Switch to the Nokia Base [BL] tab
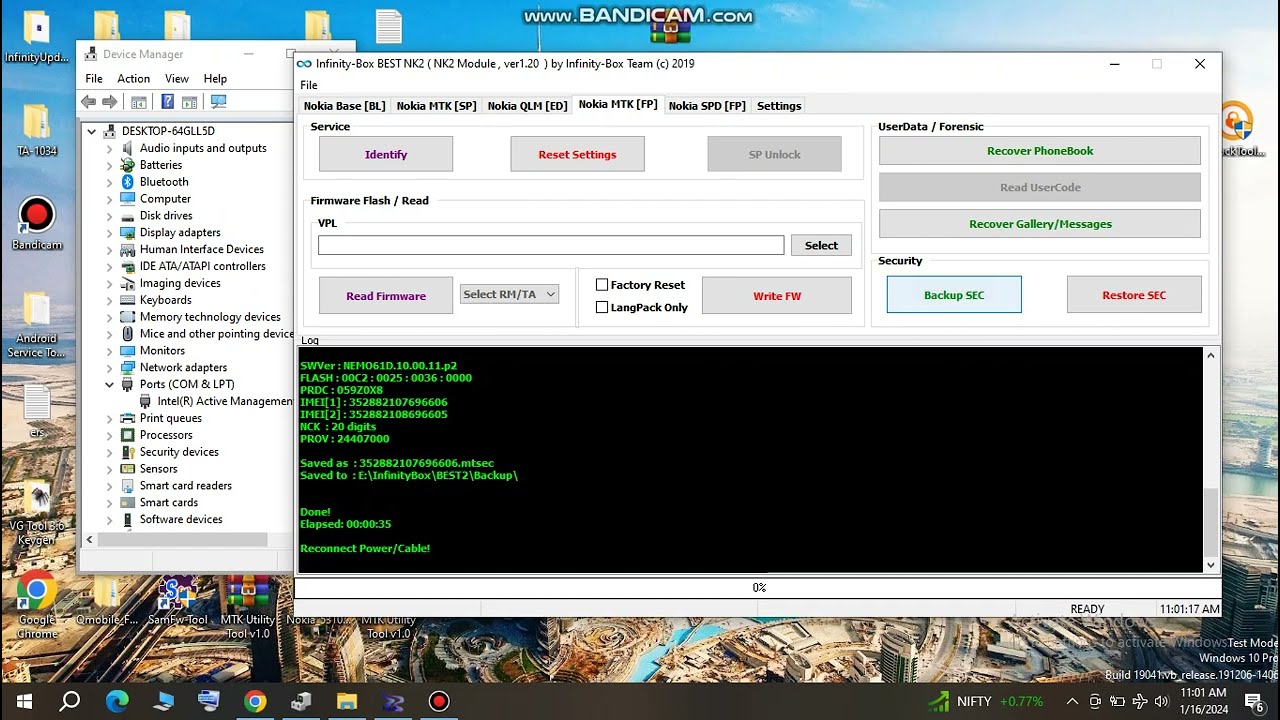The height and width of the screenshot is (720, 1280). [344, 106]
